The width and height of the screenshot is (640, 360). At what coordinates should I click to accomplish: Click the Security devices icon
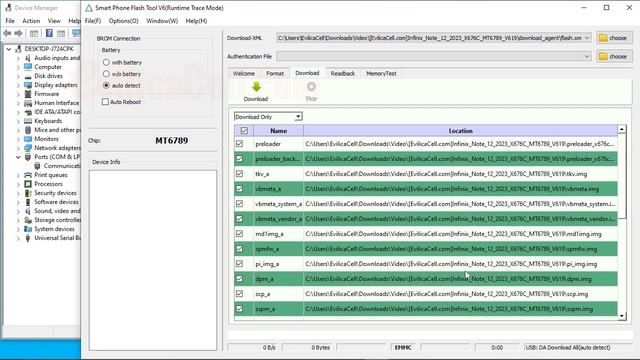pyautogui.click(x=28, y=193)
